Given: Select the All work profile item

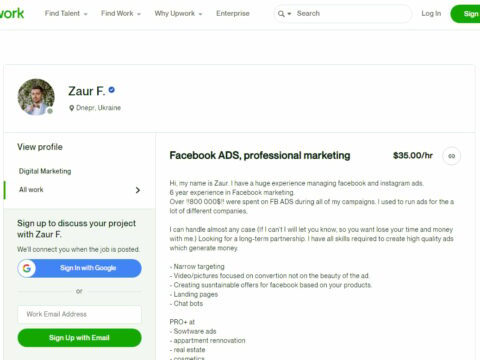Looking at the screenshot, I should pos(79,190).
